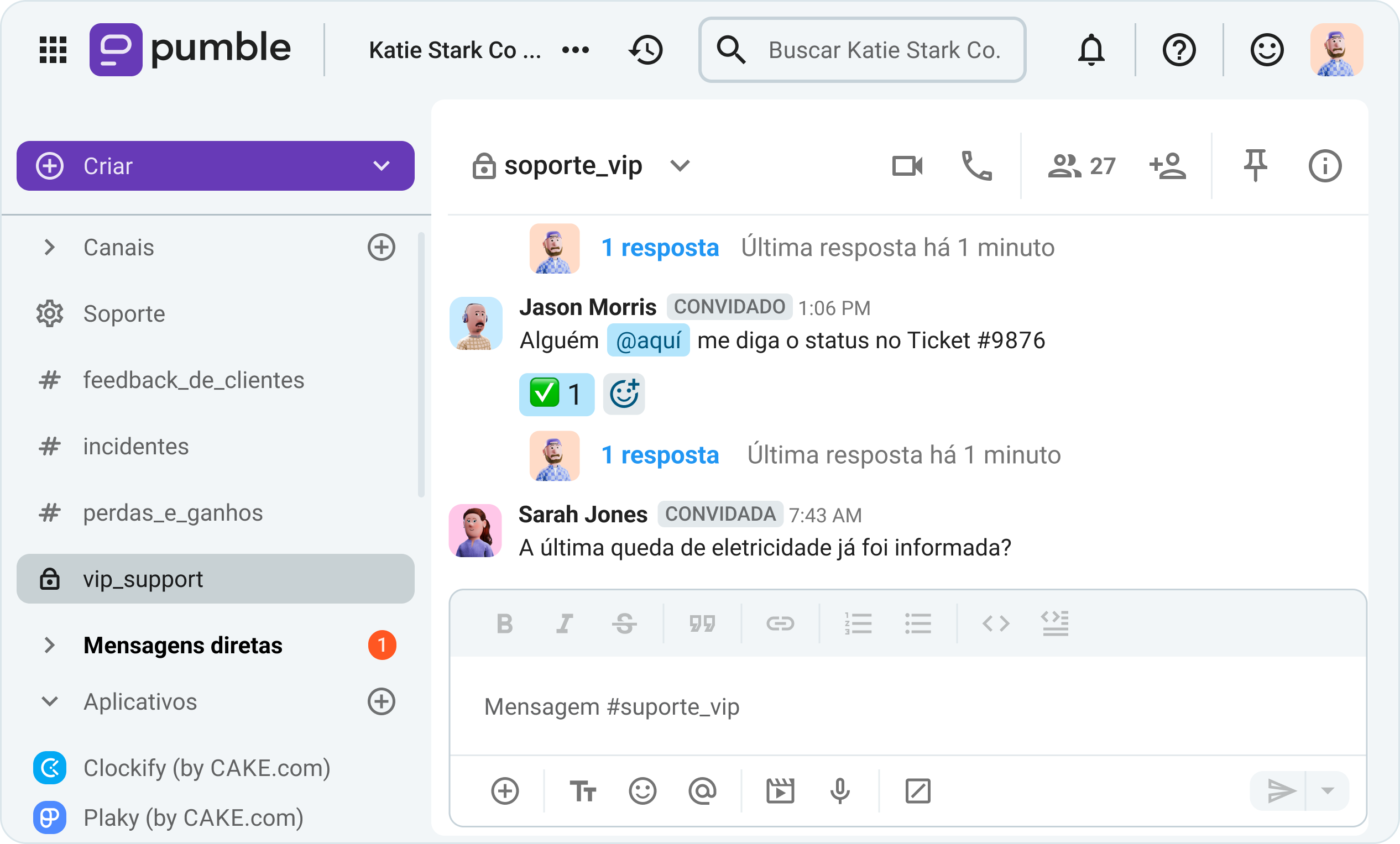Click the @aquí mention in Jason's message
Viewport: 1400px width, 844px height.
tap(648, 341)
